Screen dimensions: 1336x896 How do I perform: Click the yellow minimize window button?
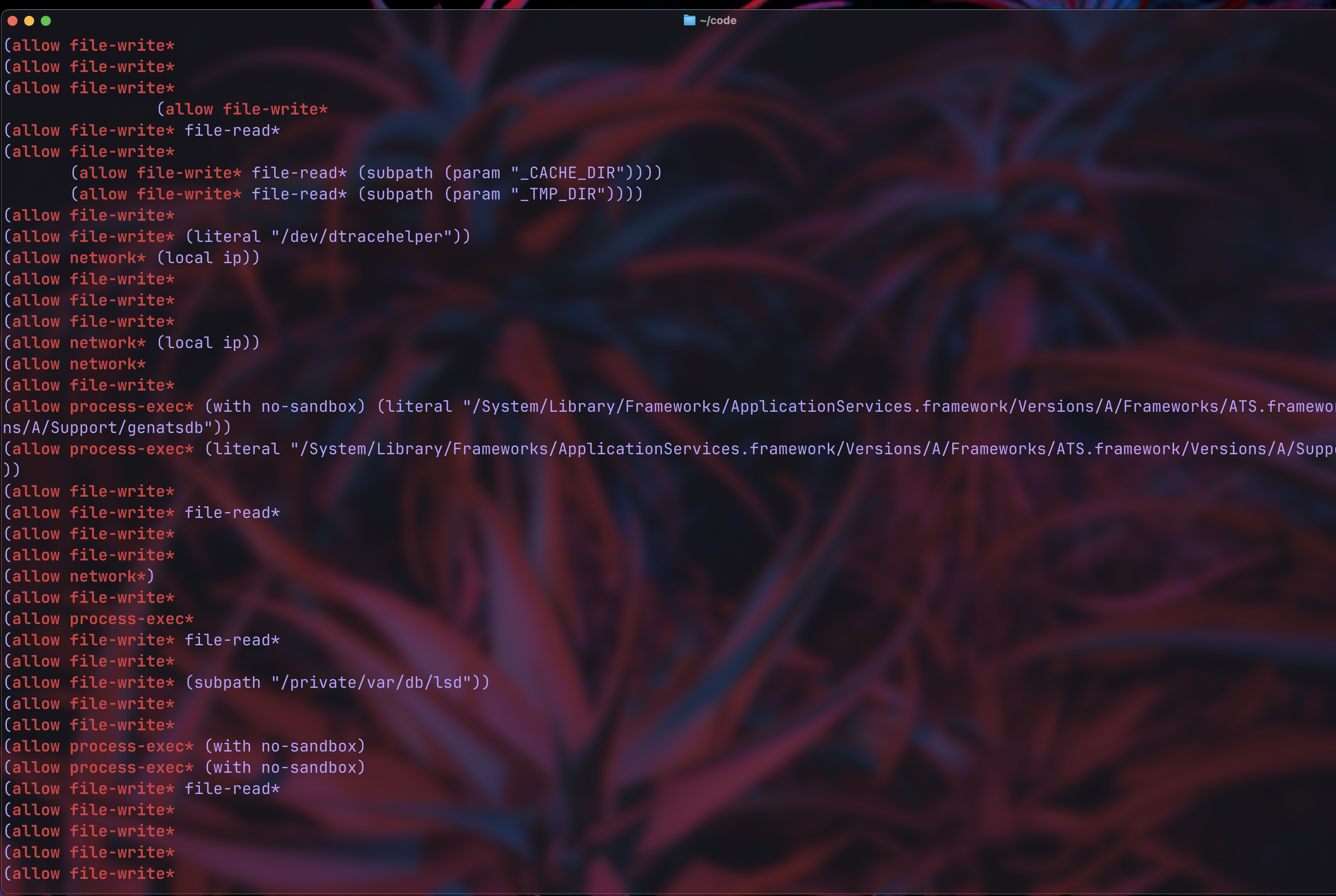pyautogui.click(x=29, y=21)
